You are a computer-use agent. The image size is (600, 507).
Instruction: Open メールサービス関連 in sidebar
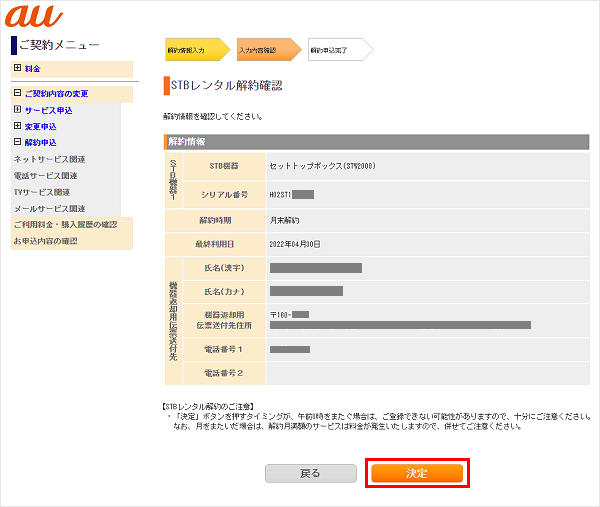48,208
